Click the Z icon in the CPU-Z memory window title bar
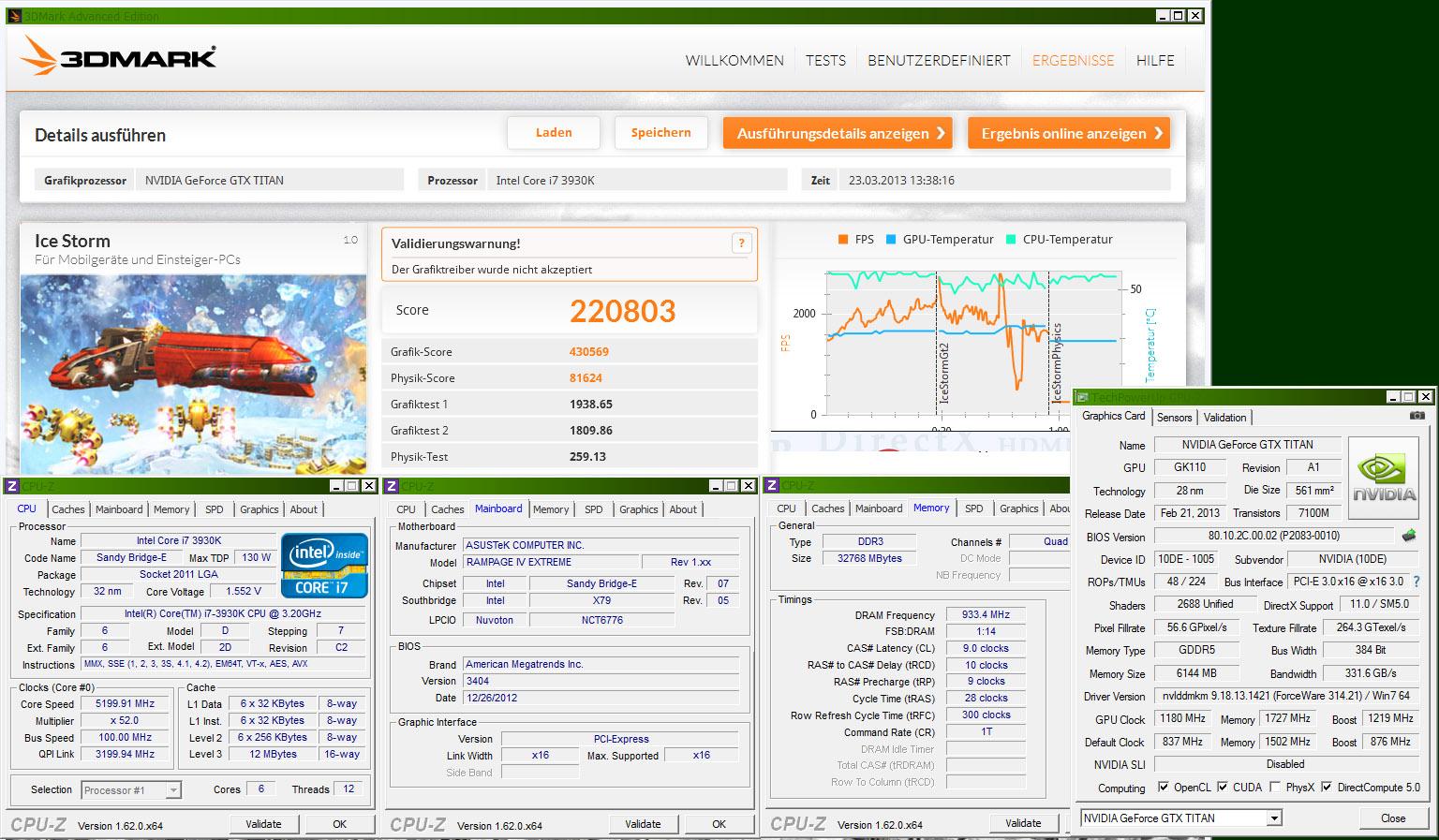This screenshot has height=840, width=1439. click(772, 485)
